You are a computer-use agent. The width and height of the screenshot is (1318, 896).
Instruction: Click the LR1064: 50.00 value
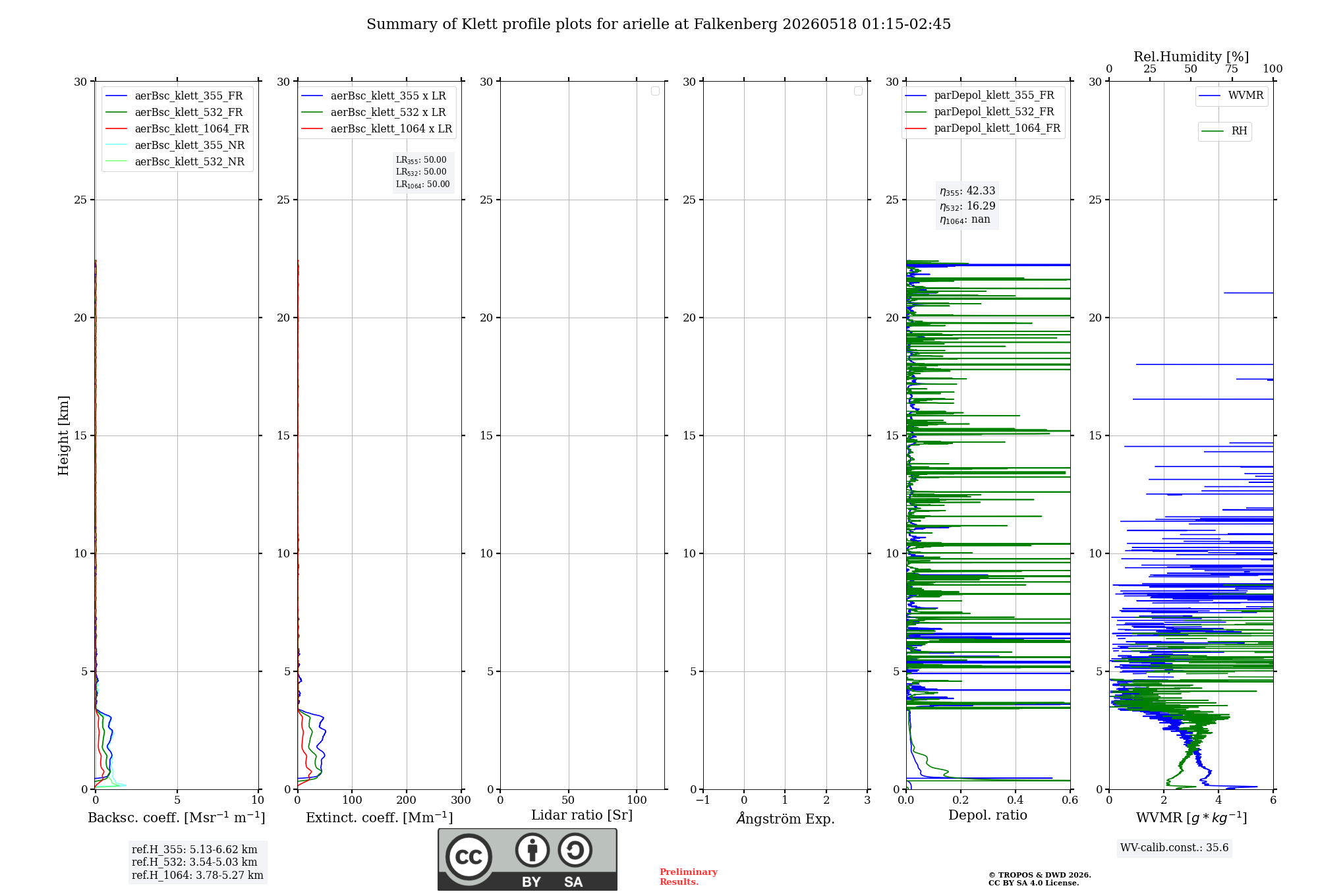pos(423,184)
